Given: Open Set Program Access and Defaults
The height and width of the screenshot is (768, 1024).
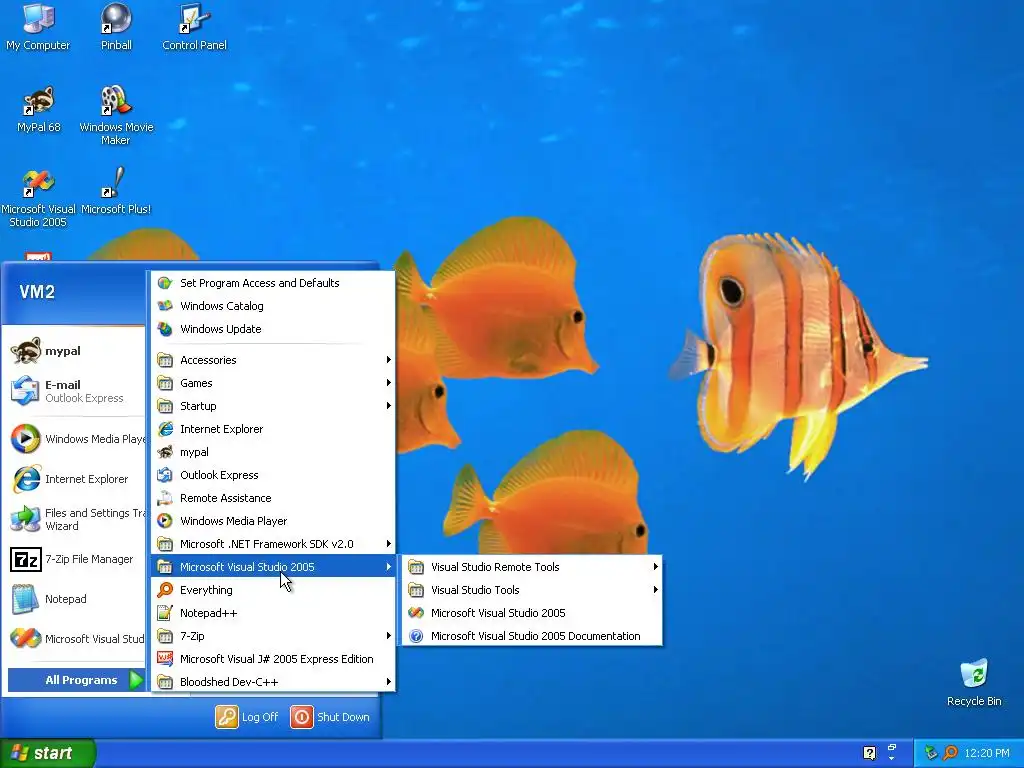Looking at the screenshot, I should 273,283.
